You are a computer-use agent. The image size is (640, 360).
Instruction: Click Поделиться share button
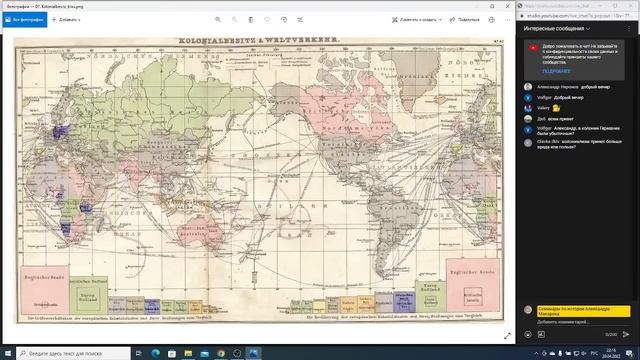pos(464,20)
